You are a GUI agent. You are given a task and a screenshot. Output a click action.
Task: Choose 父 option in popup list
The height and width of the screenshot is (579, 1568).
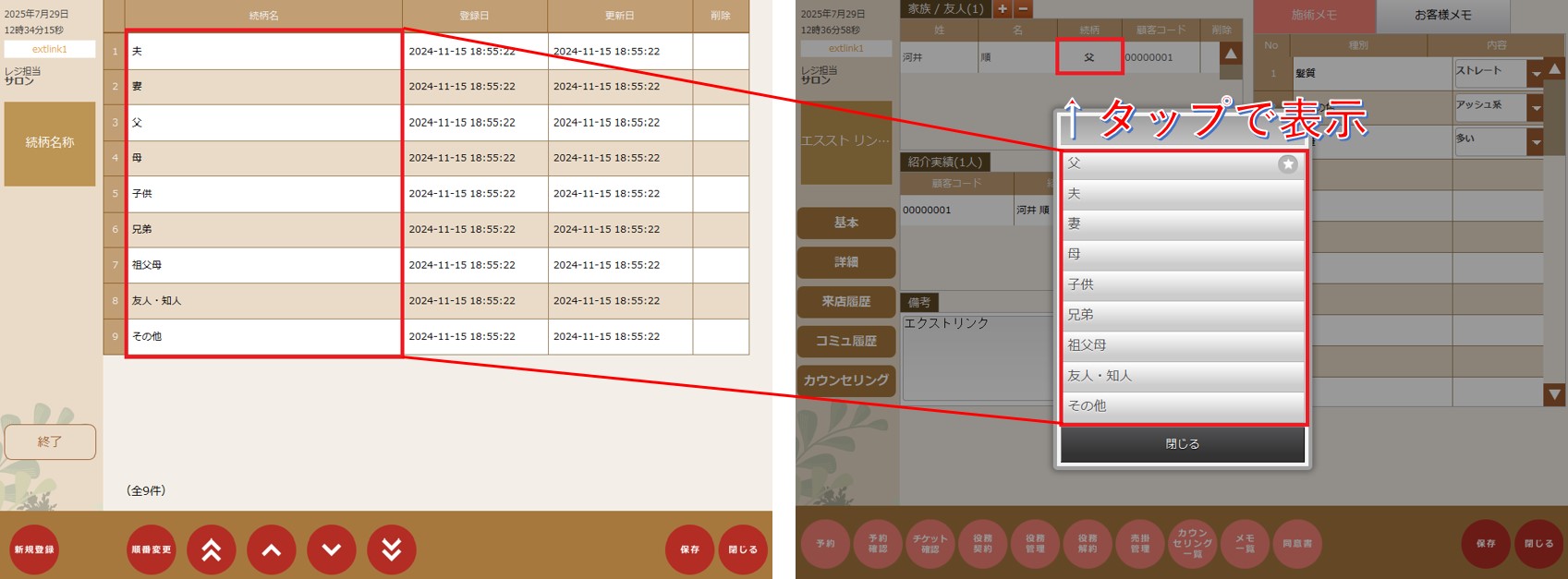pyautogui.click(x=1183, y=163)
